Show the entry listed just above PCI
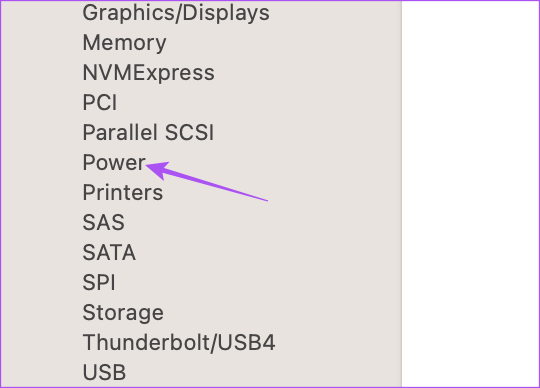Image resolution: width=540 pixels, height=388 pixels. pos(148,73)
